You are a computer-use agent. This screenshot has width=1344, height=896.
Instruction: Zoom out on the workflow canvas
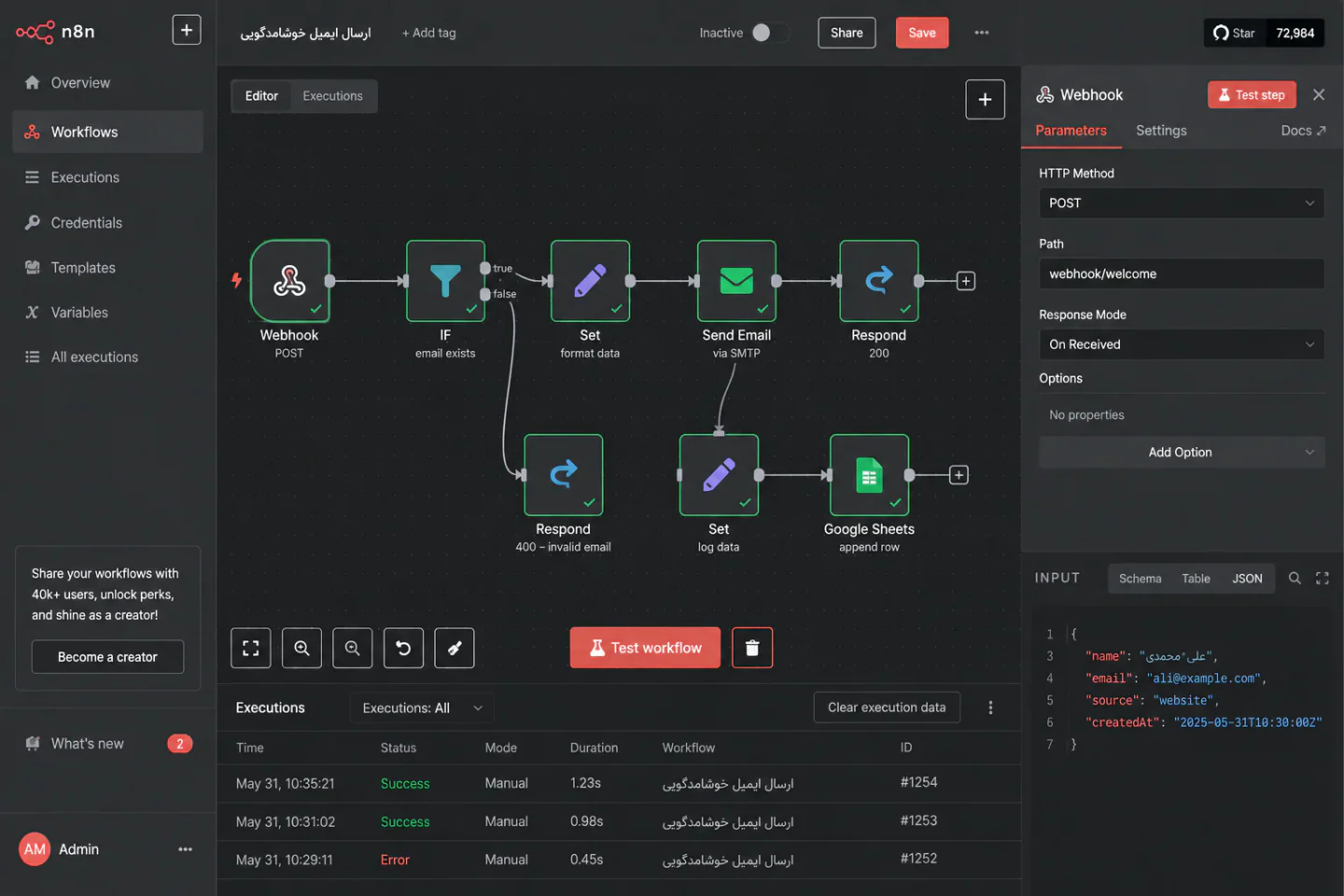click(352, 648)
